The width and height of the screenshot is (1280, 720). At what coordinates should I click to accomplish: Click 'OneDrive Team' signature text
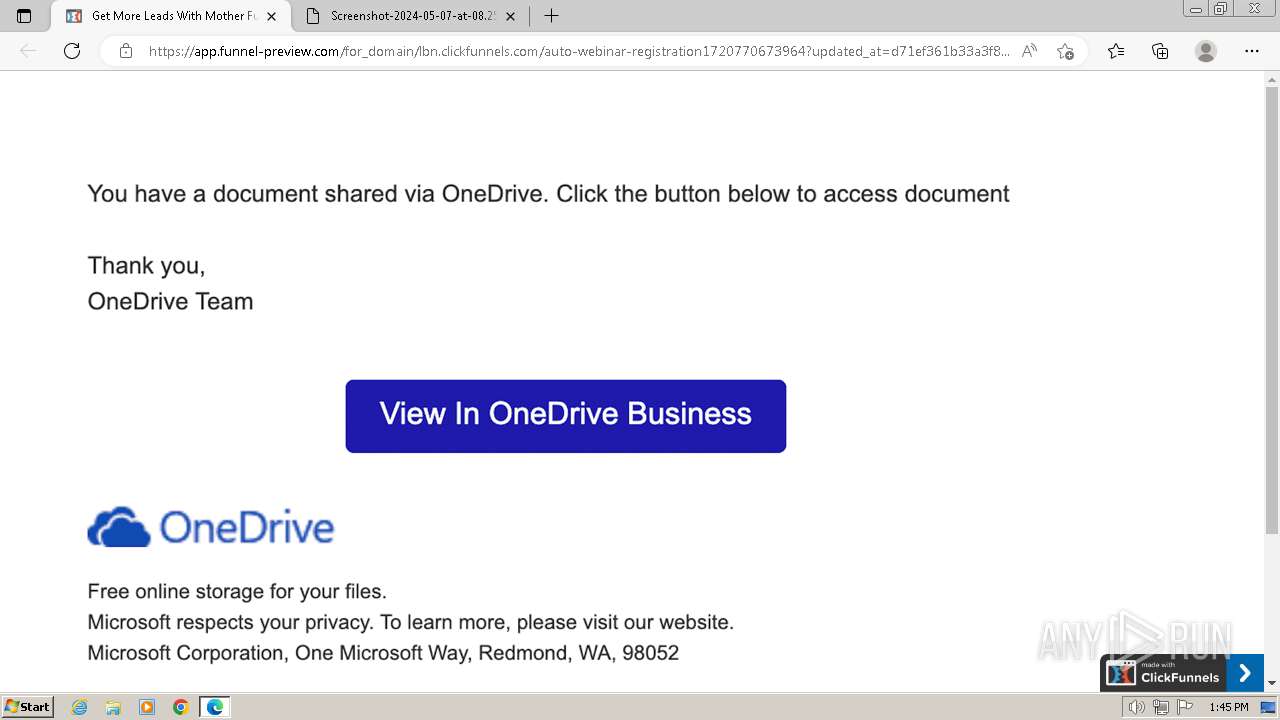[170, 301]
